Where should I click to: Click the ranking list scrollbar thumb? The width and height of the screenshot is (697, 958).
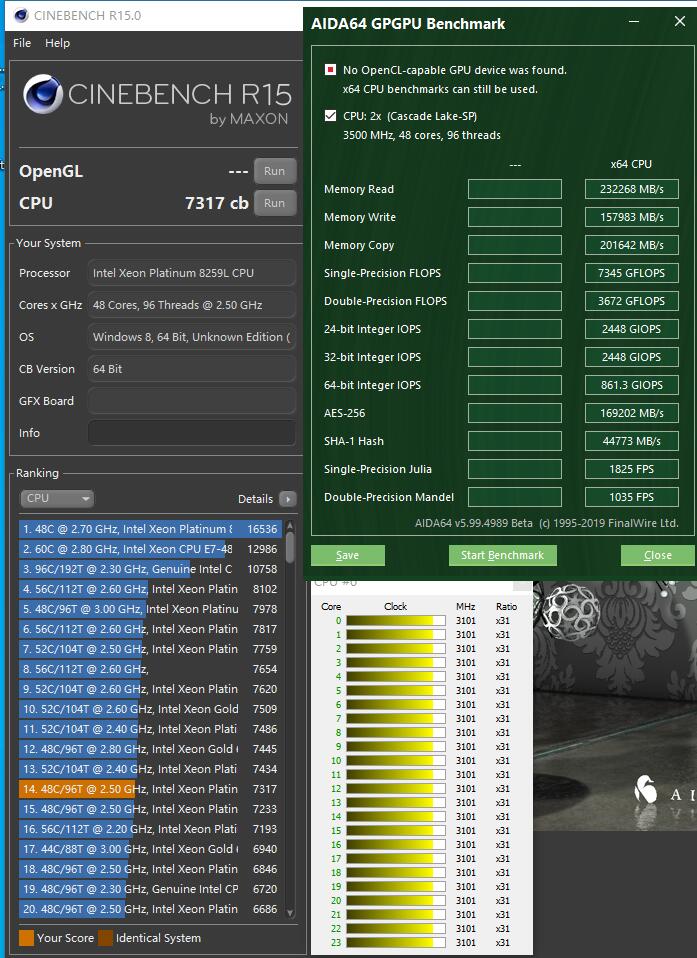(290, 547)
